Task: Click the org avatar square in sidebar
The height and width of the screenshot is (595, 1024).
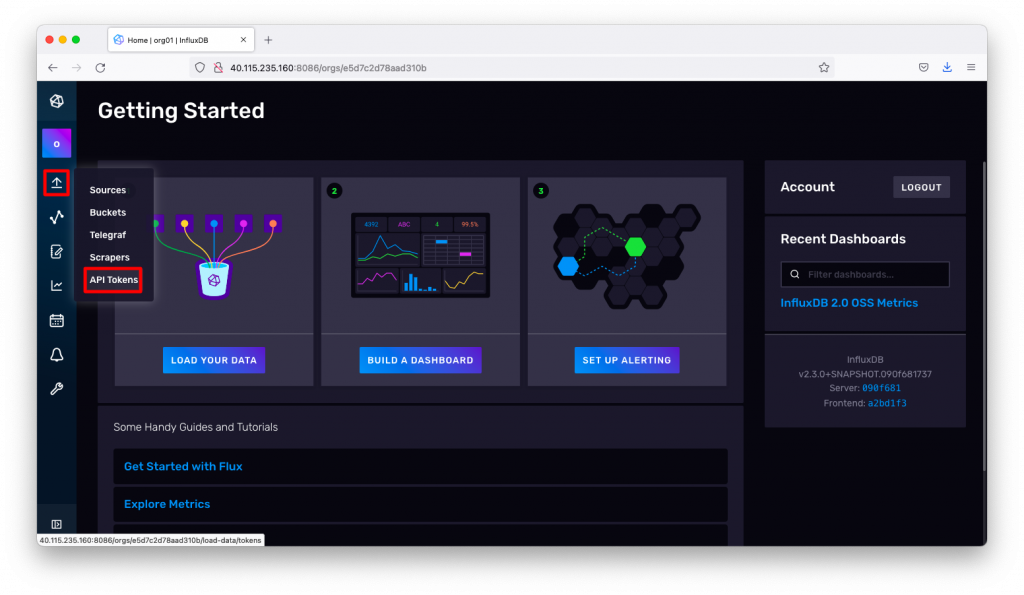Action: pyautogui.click(x=56, y=143)
